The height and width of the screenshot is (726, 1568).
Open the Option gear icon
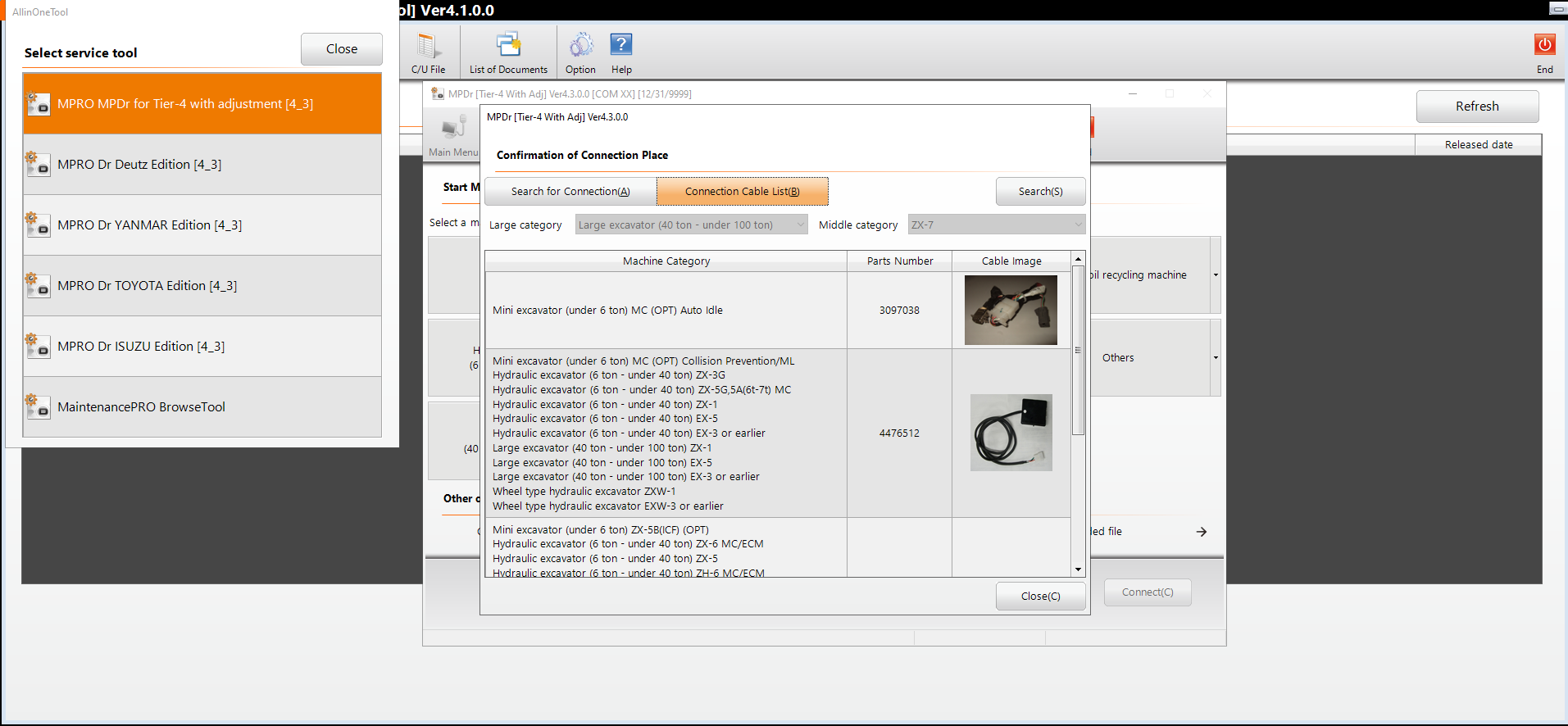click(580, 46)
